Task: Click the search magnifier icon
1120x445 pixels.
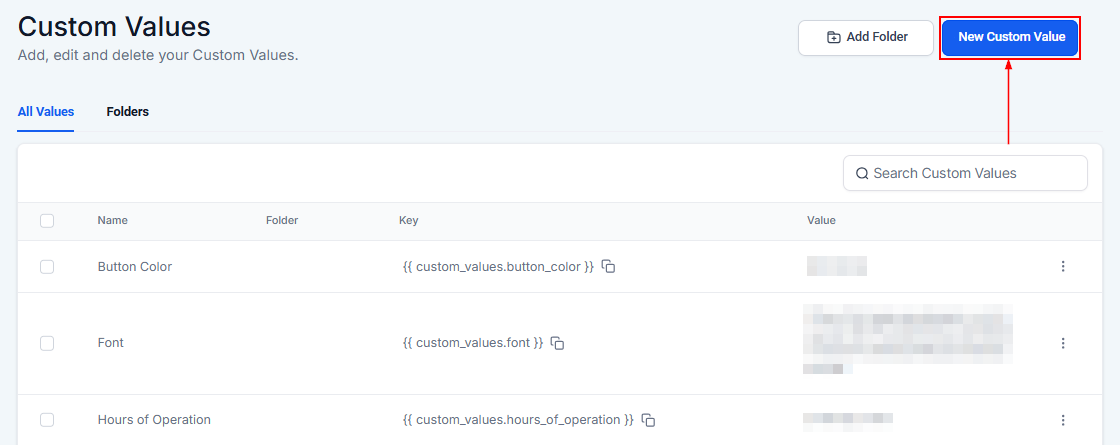Action: pos(862,173)
